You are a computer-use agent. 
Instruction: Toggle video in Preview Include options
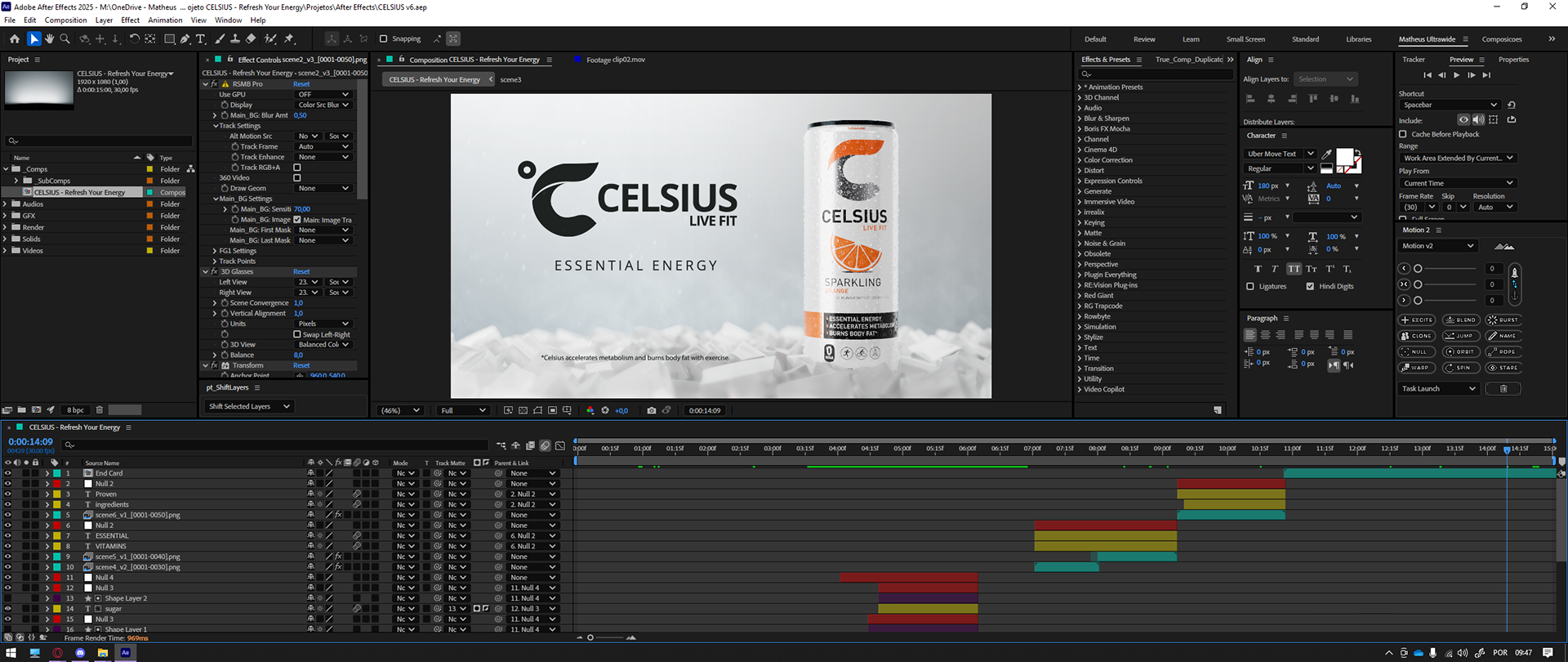click(x=1463, y=120)
